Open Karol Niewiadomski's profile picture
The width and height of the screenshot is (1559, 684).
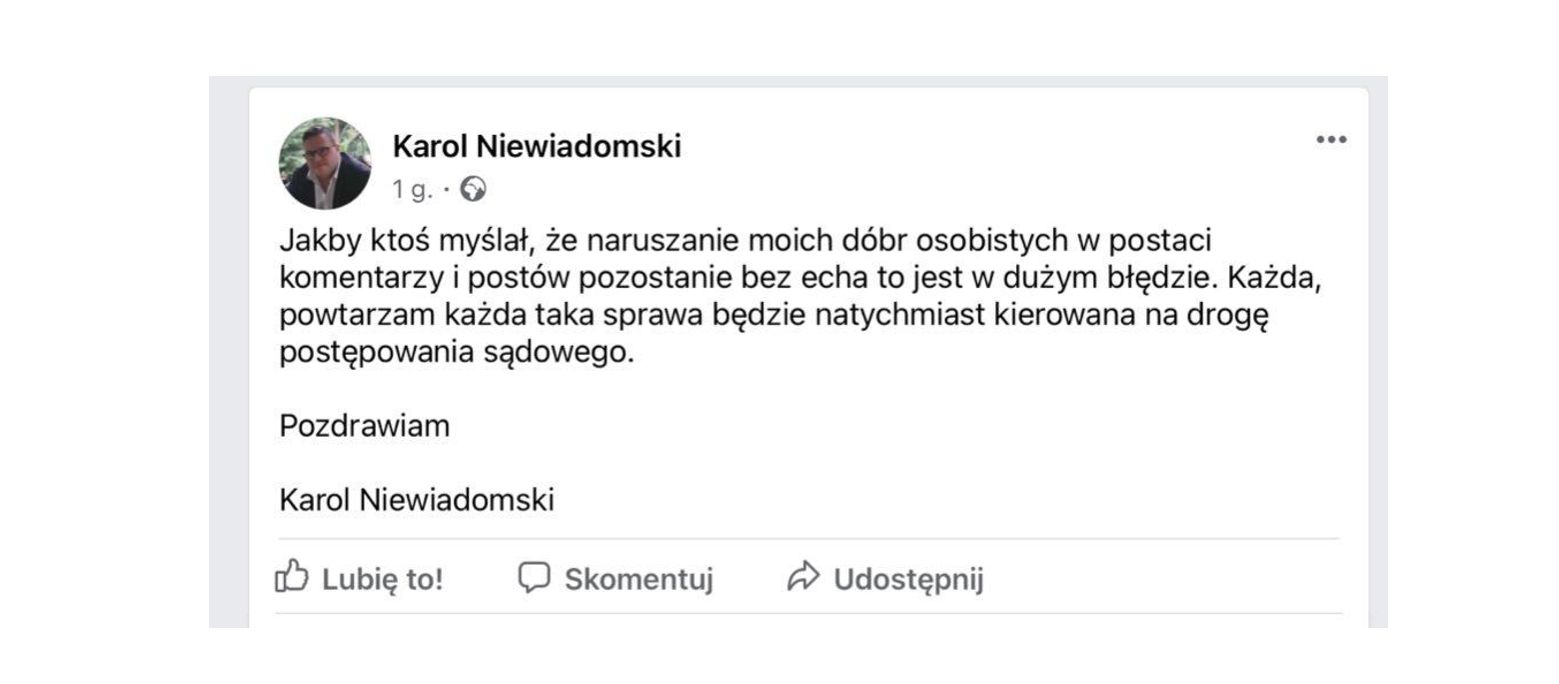[x=325, y=163]
